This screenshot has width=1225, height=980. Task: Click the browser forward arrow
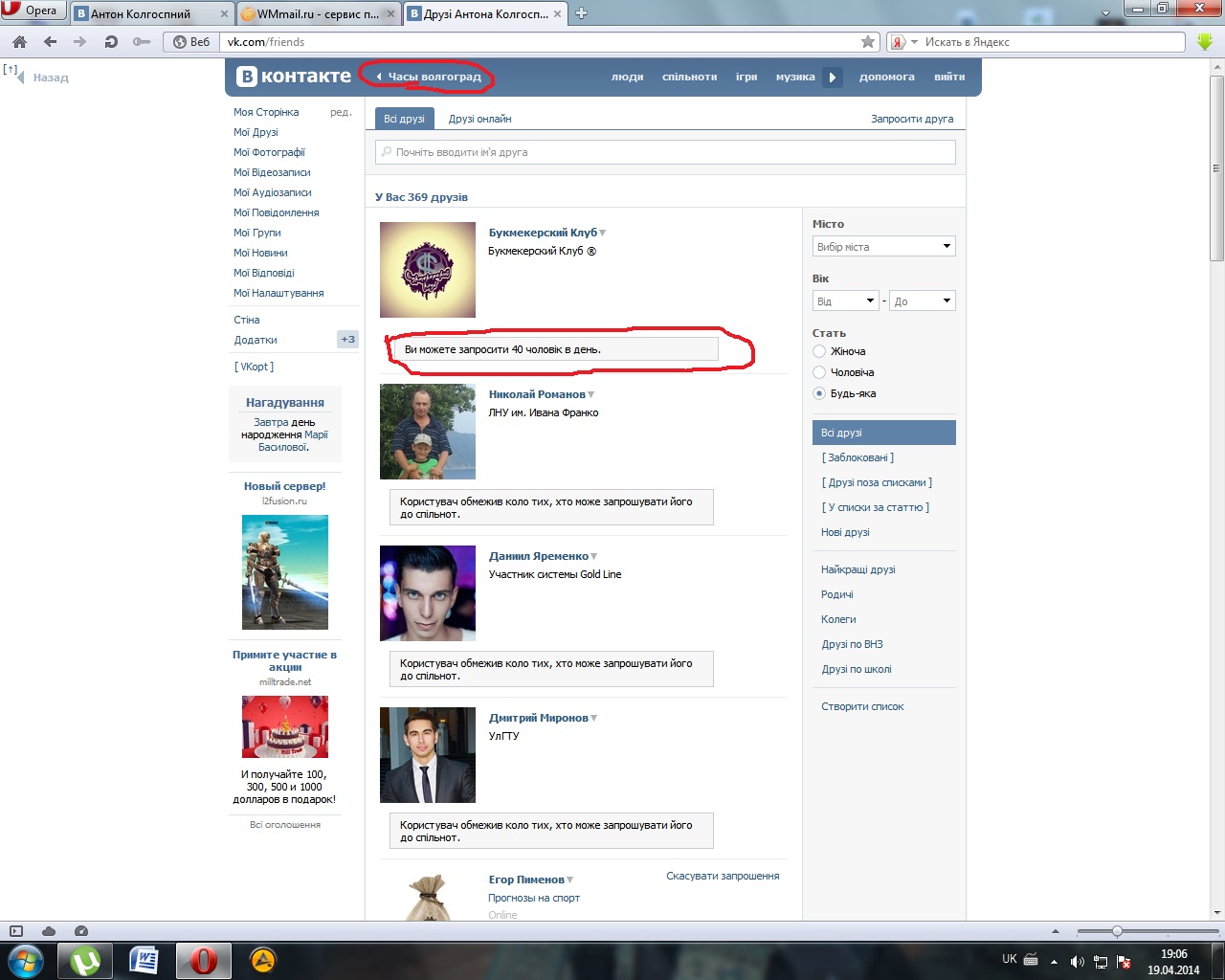click(x=79, y=42)
